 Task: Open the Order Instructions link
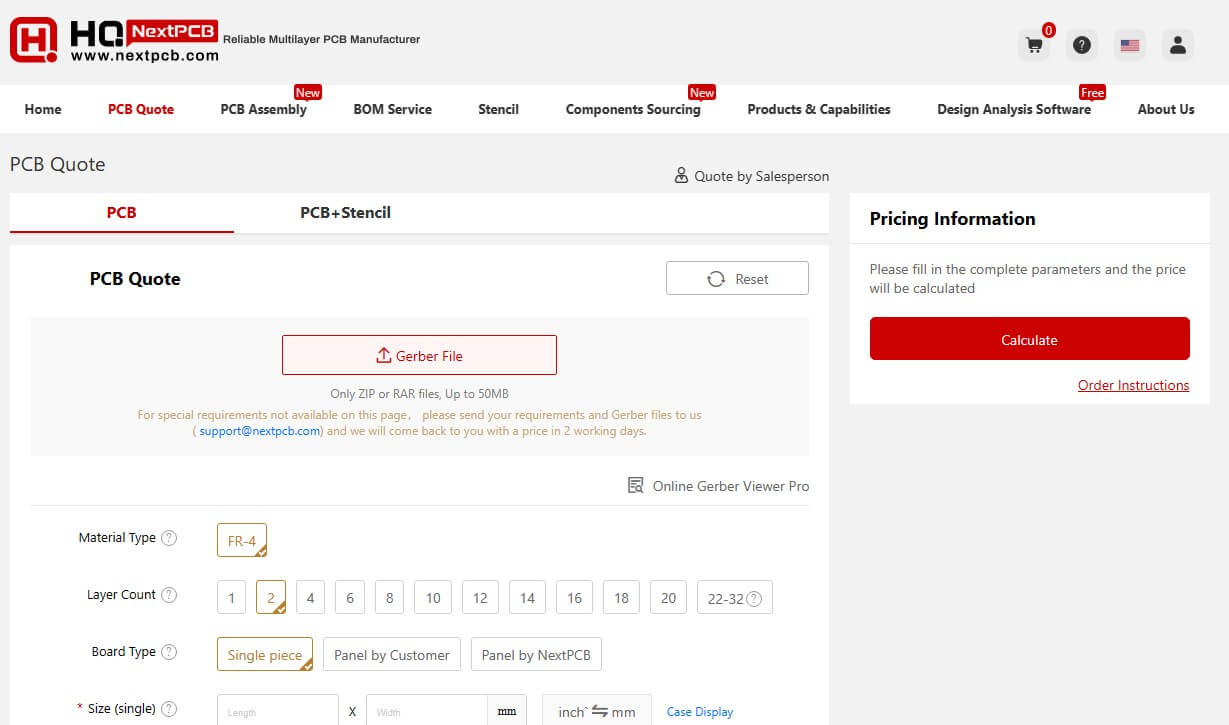(1133, 385)
